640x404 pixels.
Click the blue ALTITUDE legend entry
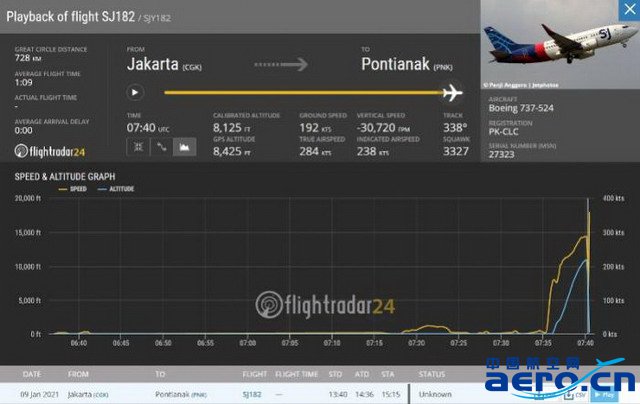coord(116,189)
